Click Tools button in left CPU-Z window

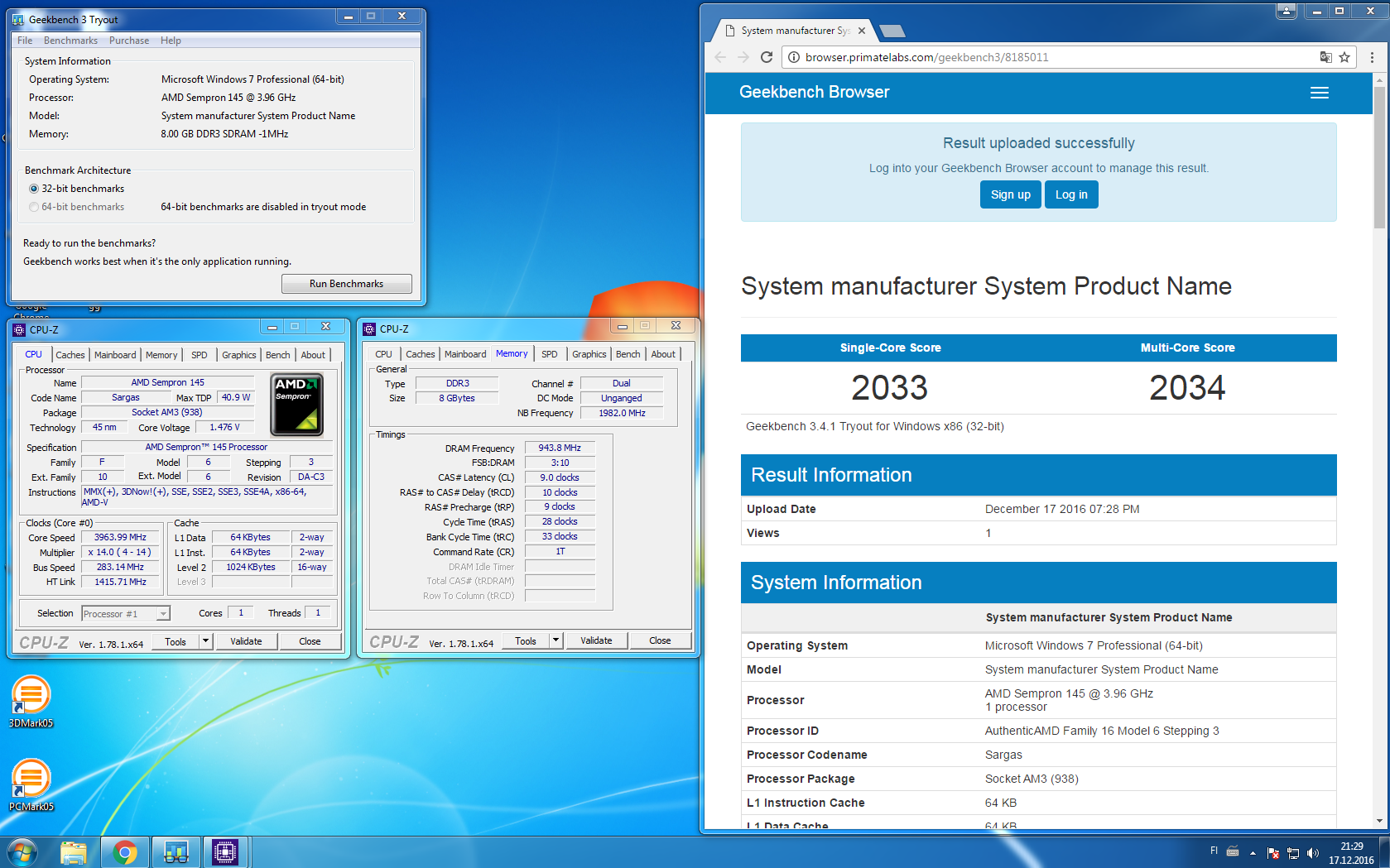[x=176, y=641]
